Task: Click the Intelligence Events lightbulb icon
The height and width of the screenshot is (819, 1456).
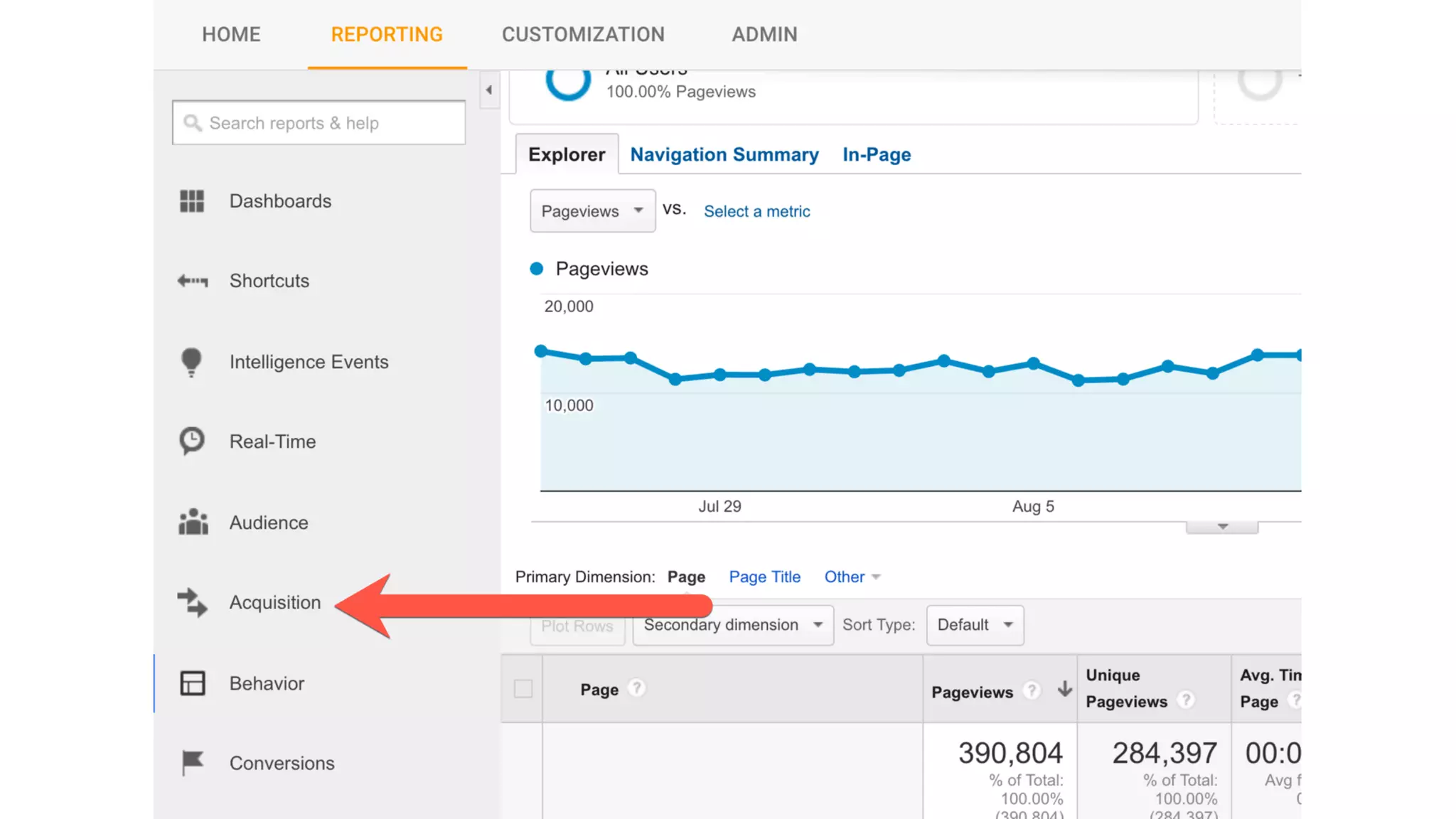Action: click(191, 362)
